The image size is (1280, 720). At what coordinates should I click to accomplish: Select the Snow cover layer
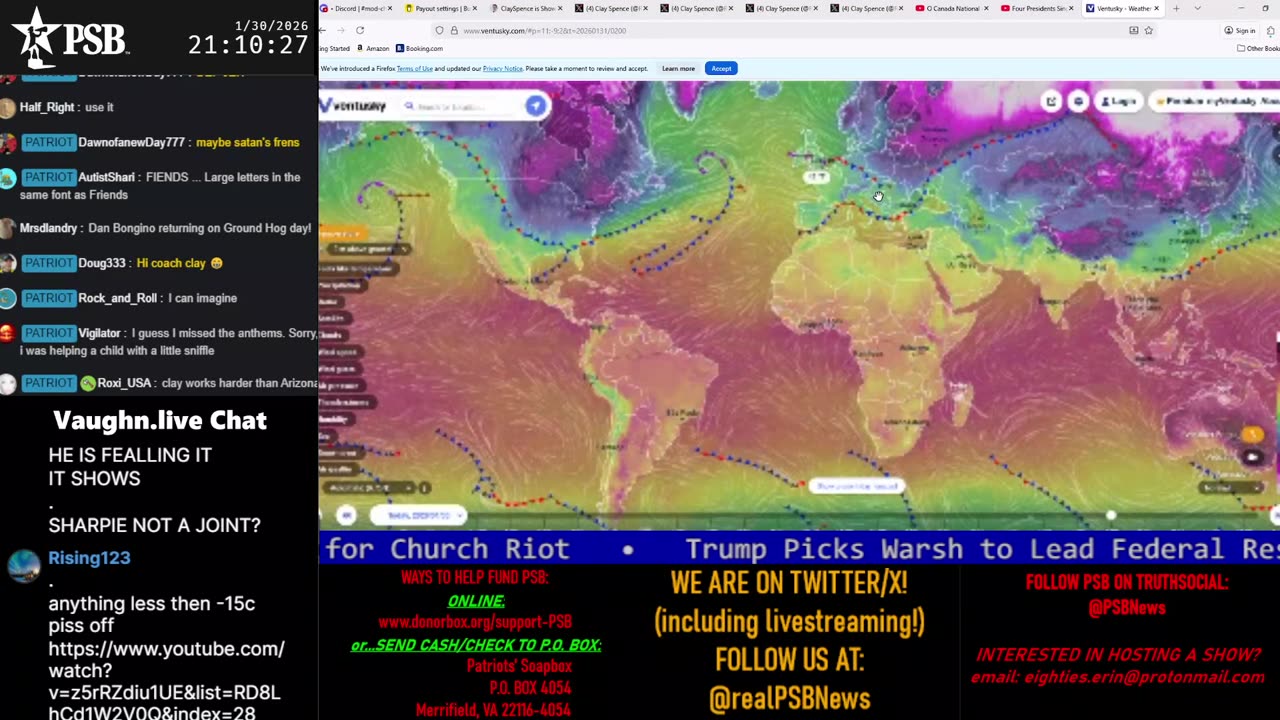pyautogui.click(x=342, y=453)
